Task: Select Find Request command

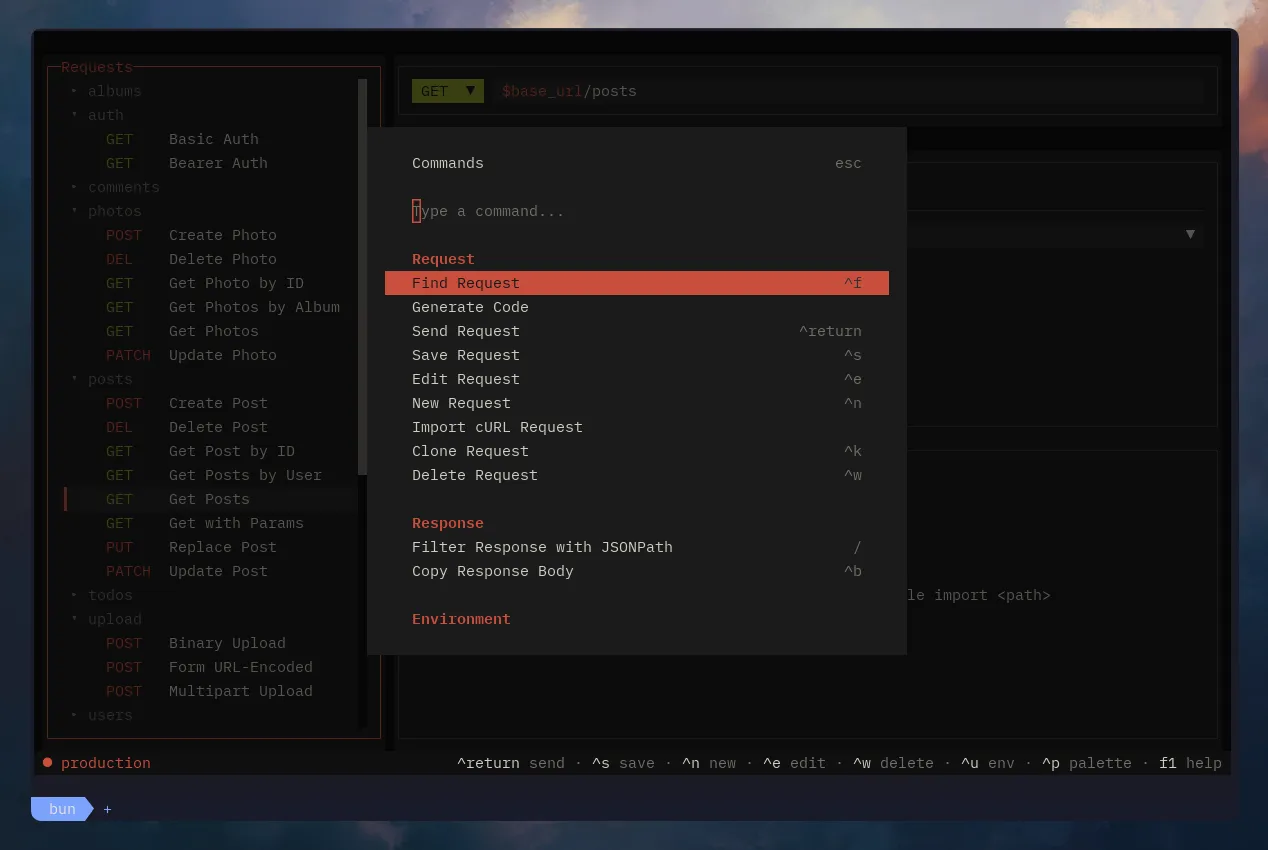Action: coord(637,283)
